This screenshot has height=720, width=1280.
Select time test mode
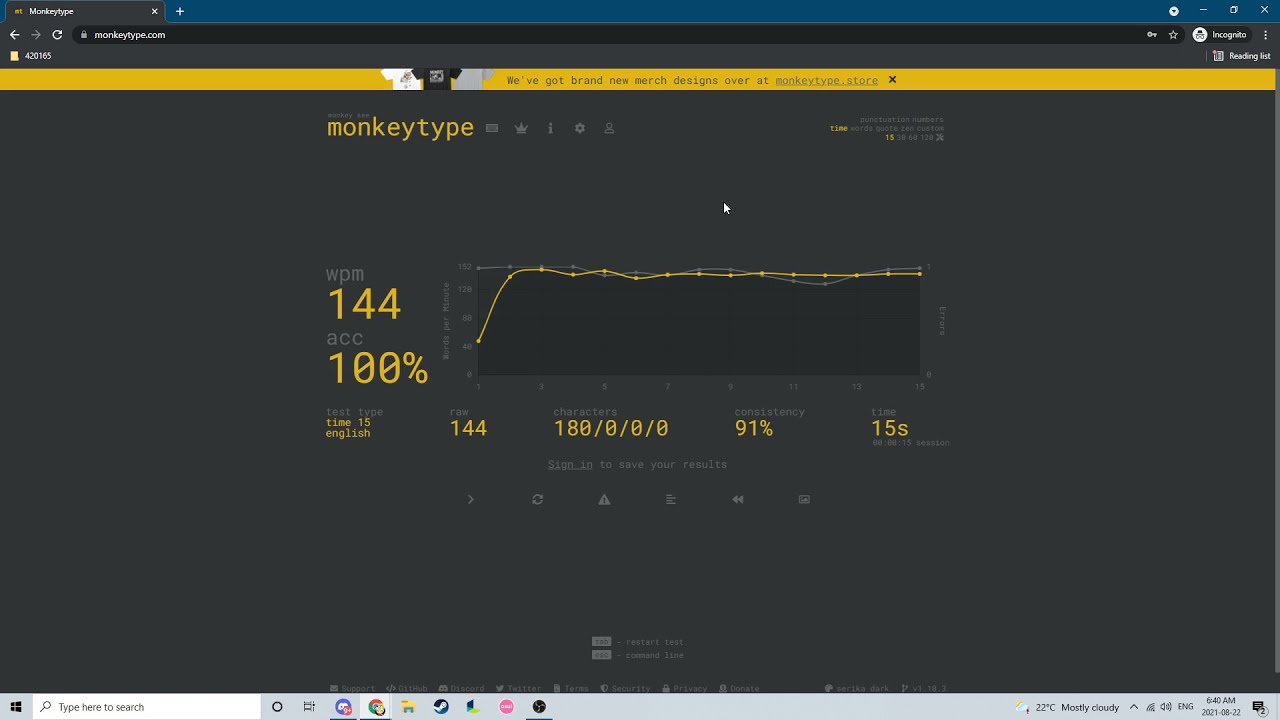coord(839,128)
